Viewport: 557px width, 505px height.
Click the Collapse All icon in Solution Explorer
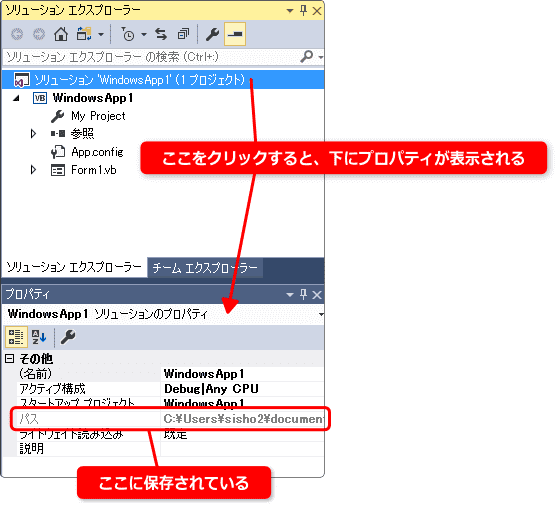[x=183, y=34]
